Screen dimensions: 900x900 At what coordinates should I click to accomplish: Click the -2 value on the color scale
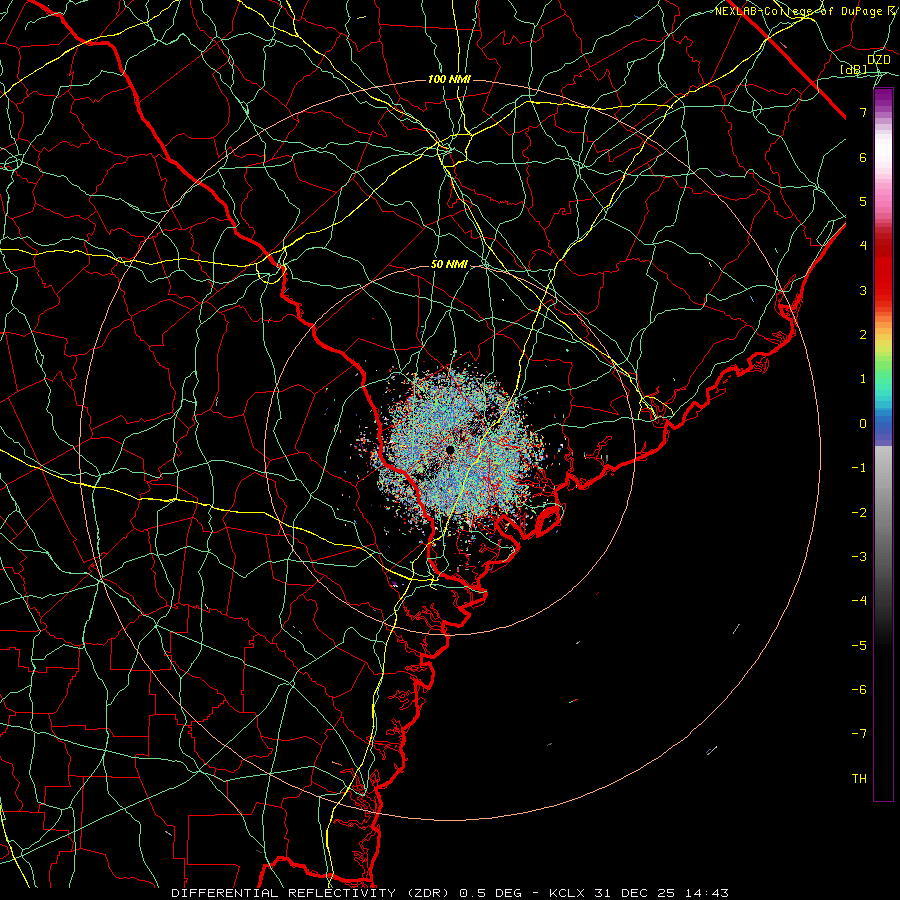pos(859,513)
